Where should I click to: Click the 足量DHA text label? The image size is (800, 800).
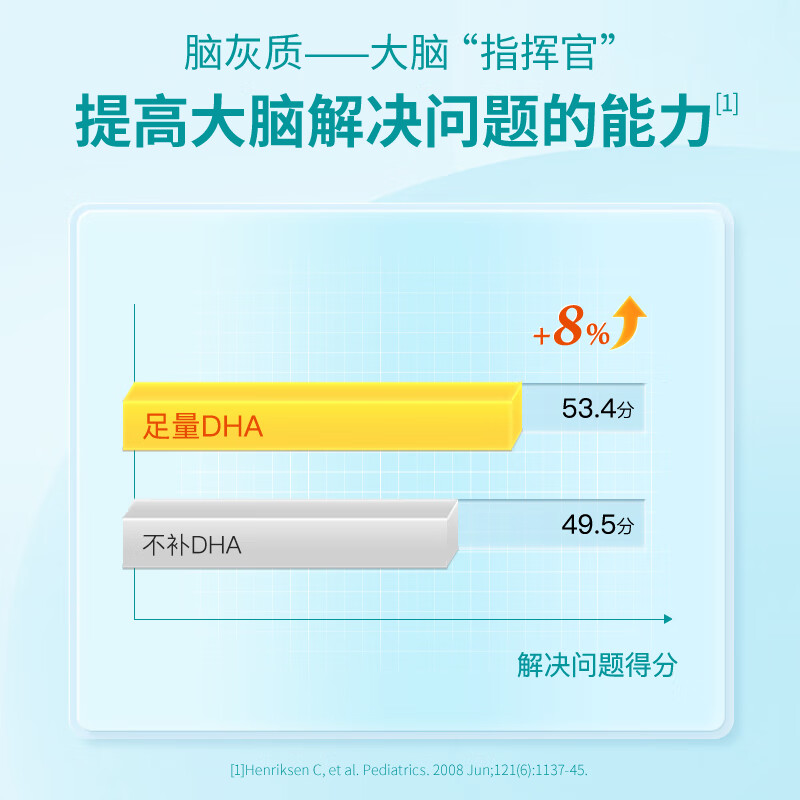coord(203,429)
